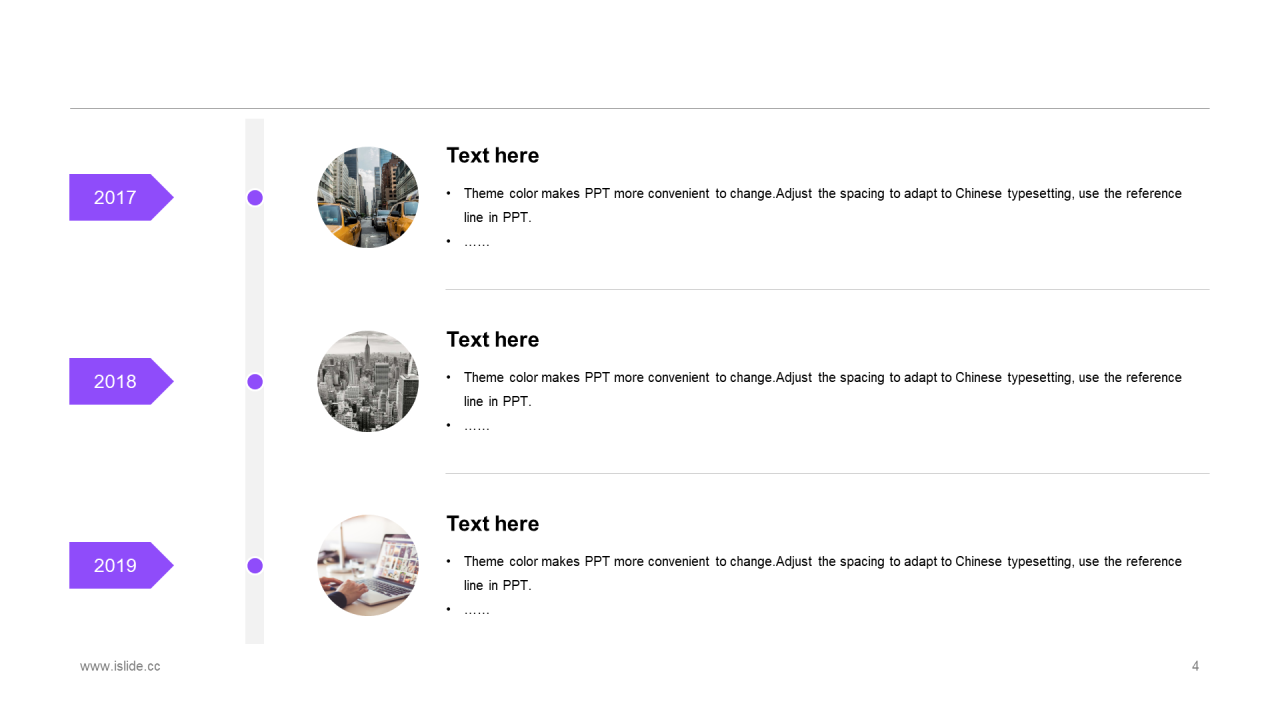Screen dimensions: 1280x720
Task: Click the 2019 theme color bullet paragraph
Action: (814, 573)
